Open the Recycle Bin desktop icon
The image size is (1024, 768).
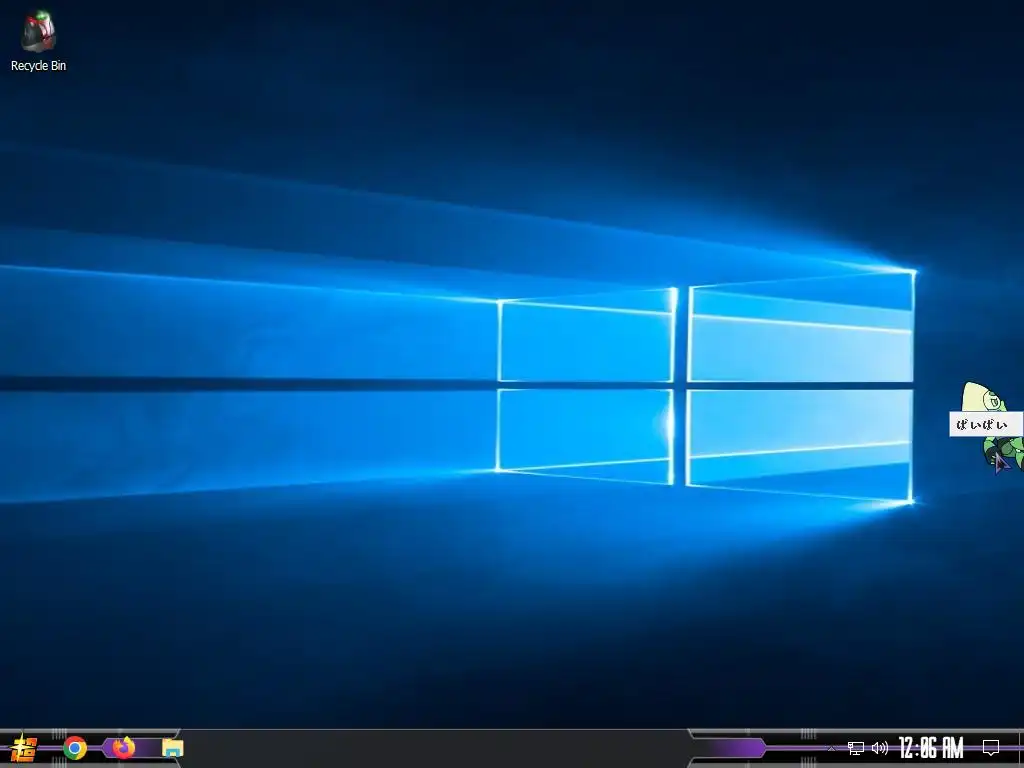point(38,40)
